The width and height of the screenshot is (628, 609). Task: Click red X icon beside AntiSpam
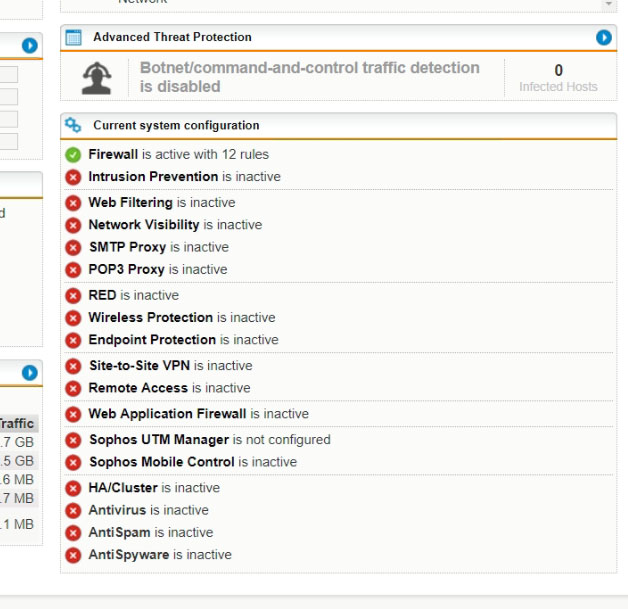pyautogui.click(x=73, y=533)
